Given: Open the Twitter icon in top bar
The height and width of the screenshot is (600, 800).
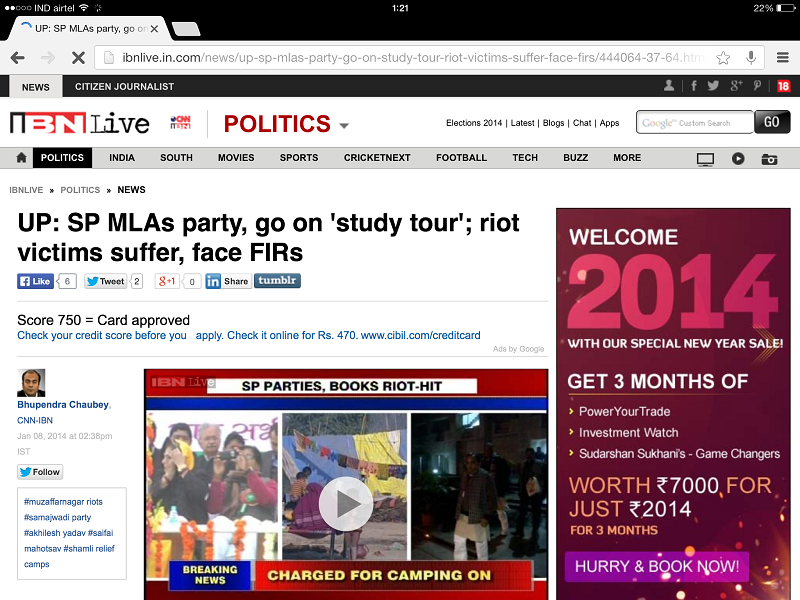Looking at the screenshot, I should click(713, 86).
